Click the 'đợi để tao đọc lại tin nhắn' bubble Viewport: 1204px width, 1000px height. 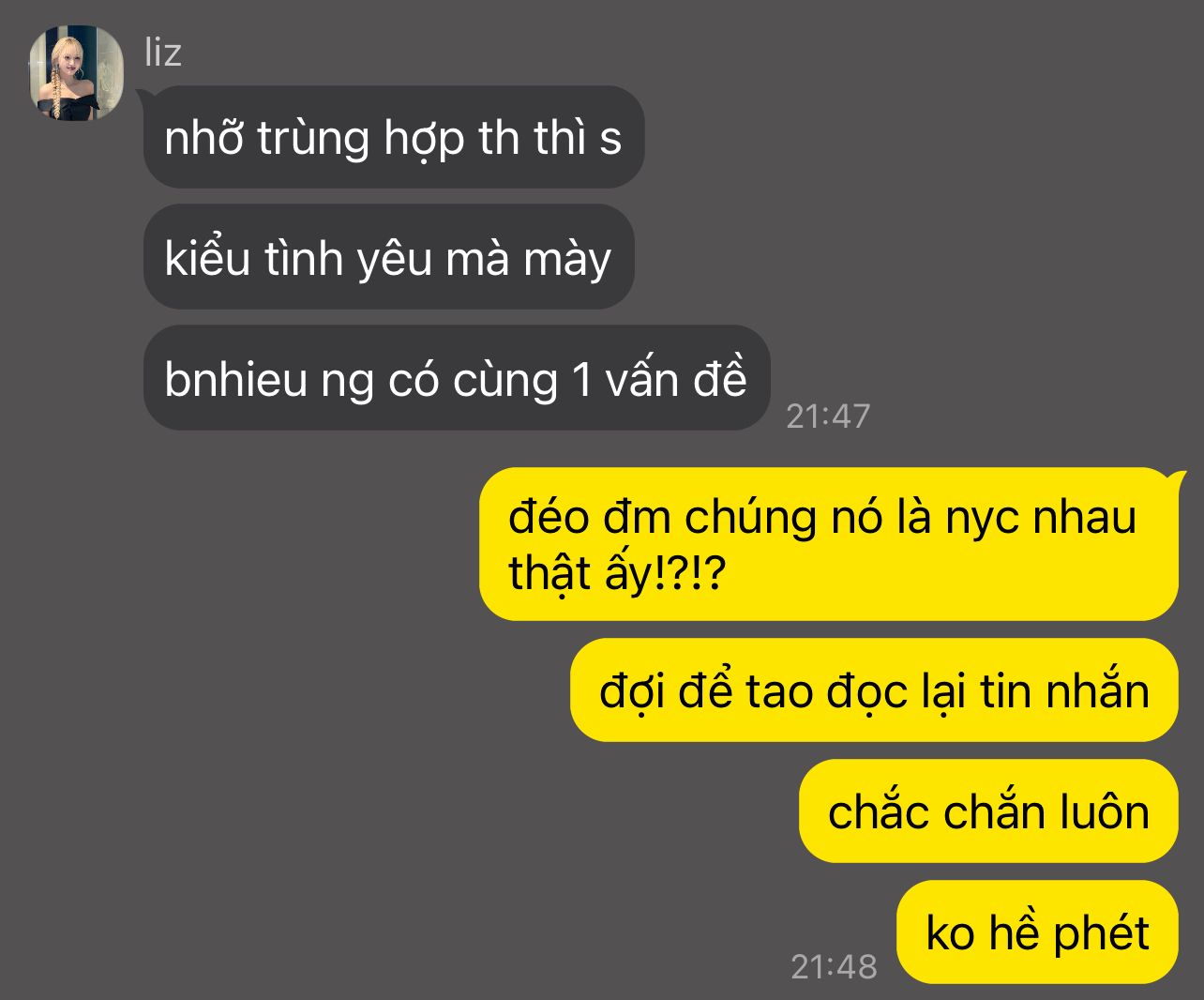(x=874, y=690)
